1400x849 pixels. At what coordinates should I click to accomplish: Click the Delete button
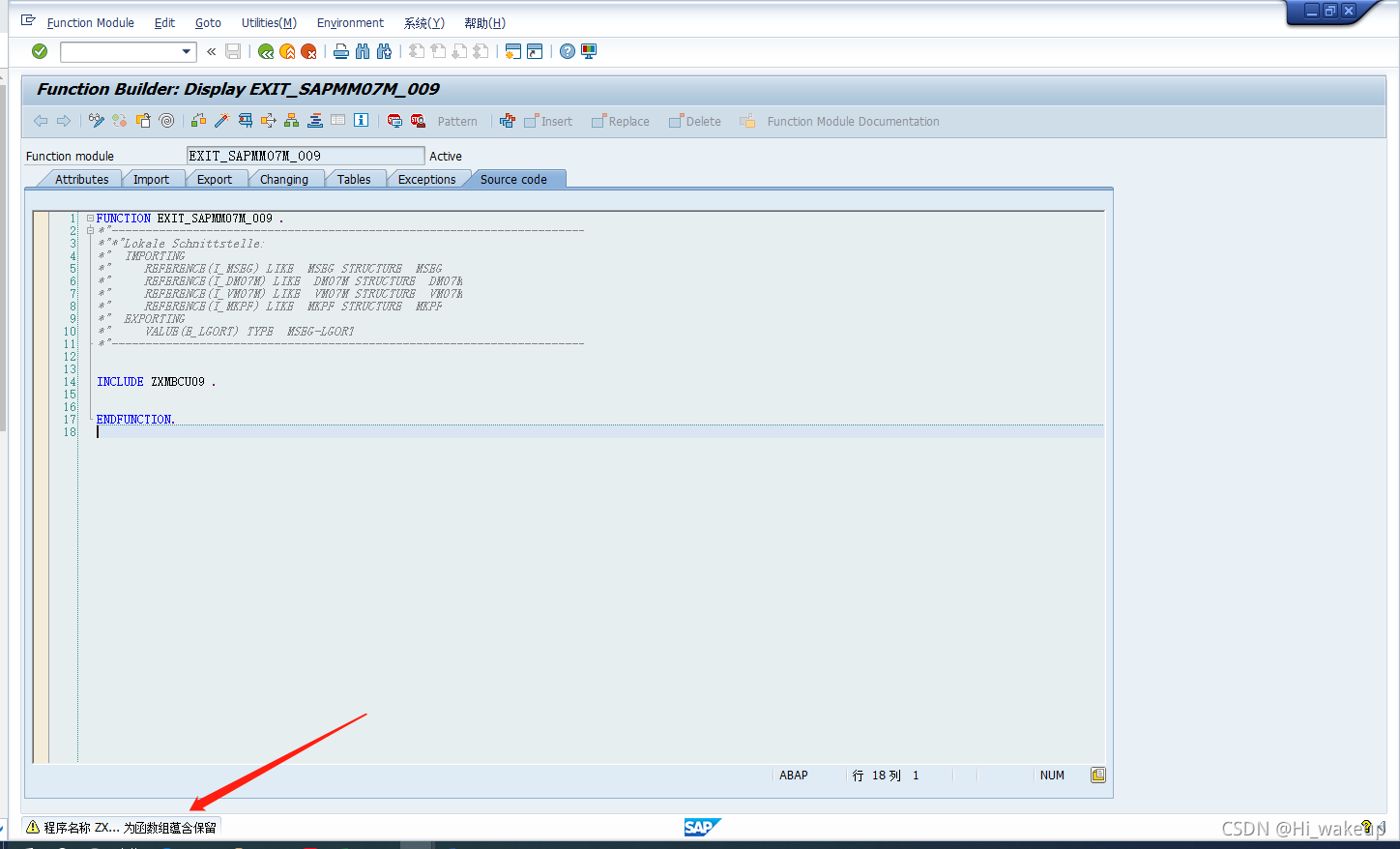(x=695, y=122)
